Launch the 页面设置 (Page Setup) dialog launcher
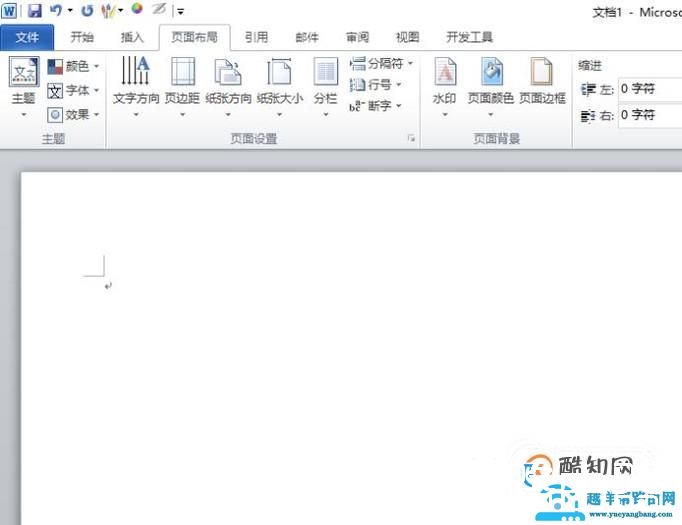Viewport: 682px width, 525px height. 411,138
